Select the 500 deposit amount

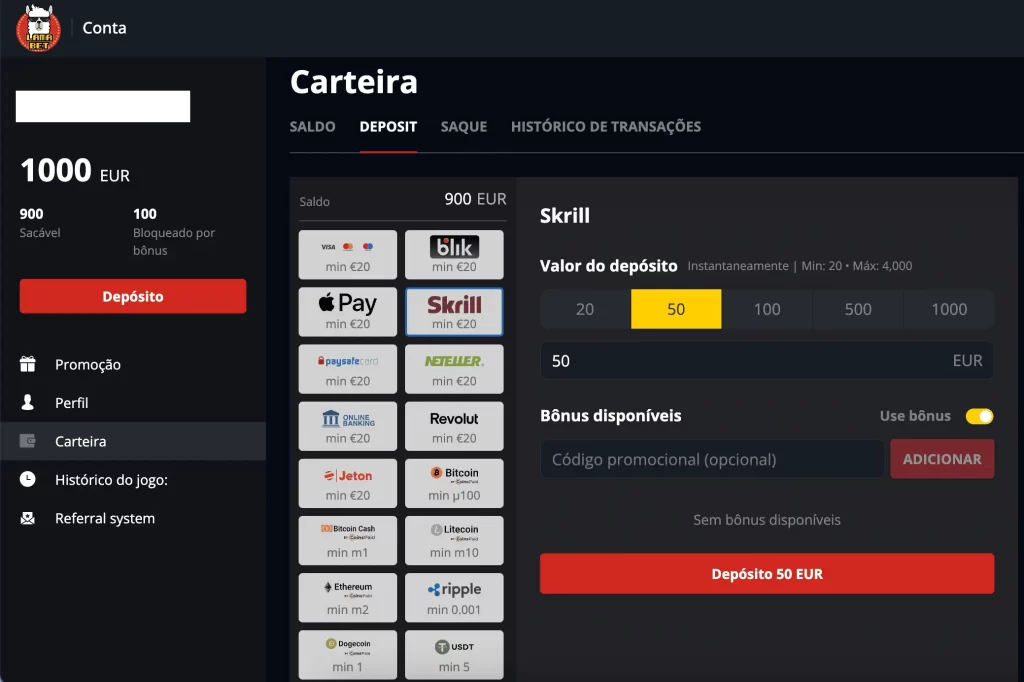pyautogui.click(x=857, y=309)
